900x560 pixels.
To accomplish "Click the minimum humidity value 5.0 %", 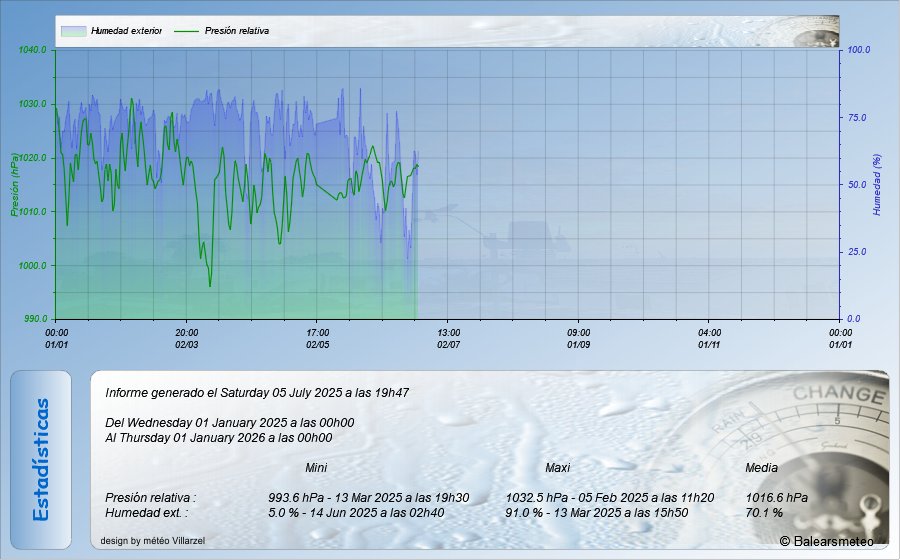I will (x=284, y=512).
